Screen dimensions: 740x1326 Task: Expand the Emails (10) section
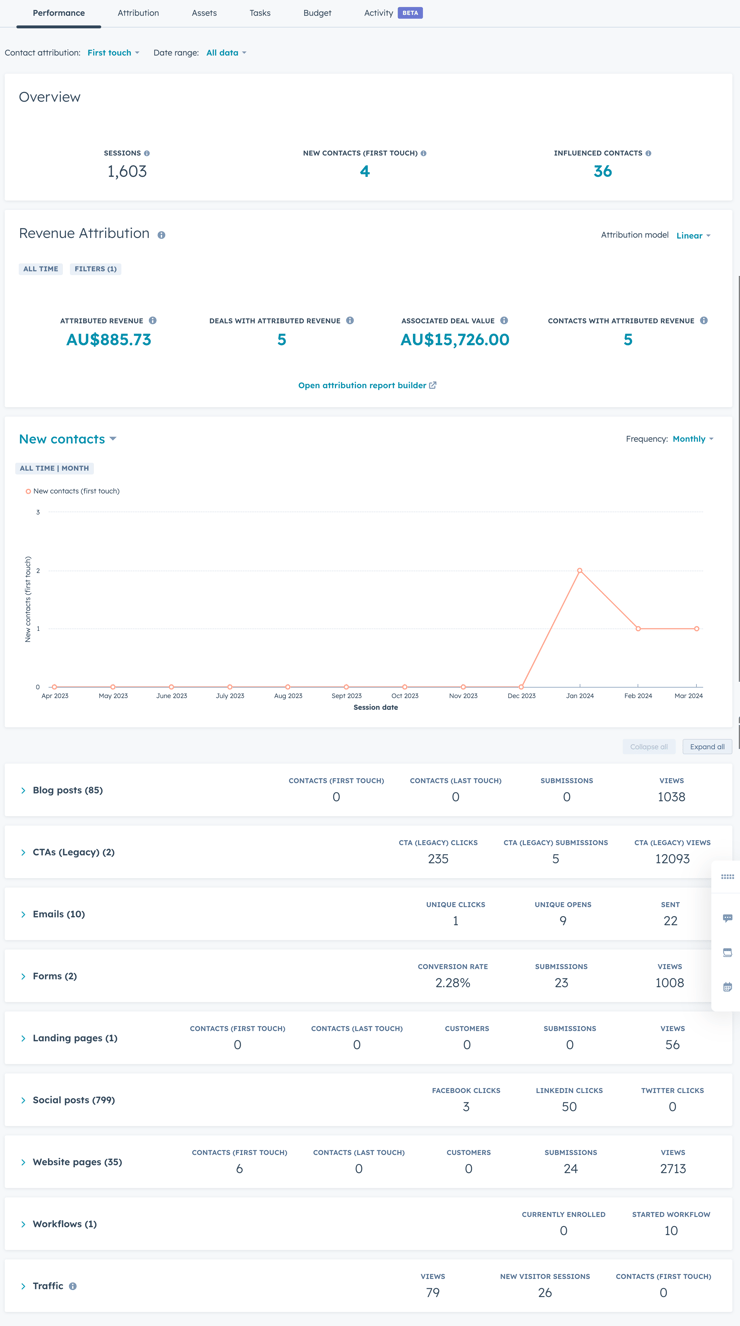pyautogui.click(x=23, y=915)
